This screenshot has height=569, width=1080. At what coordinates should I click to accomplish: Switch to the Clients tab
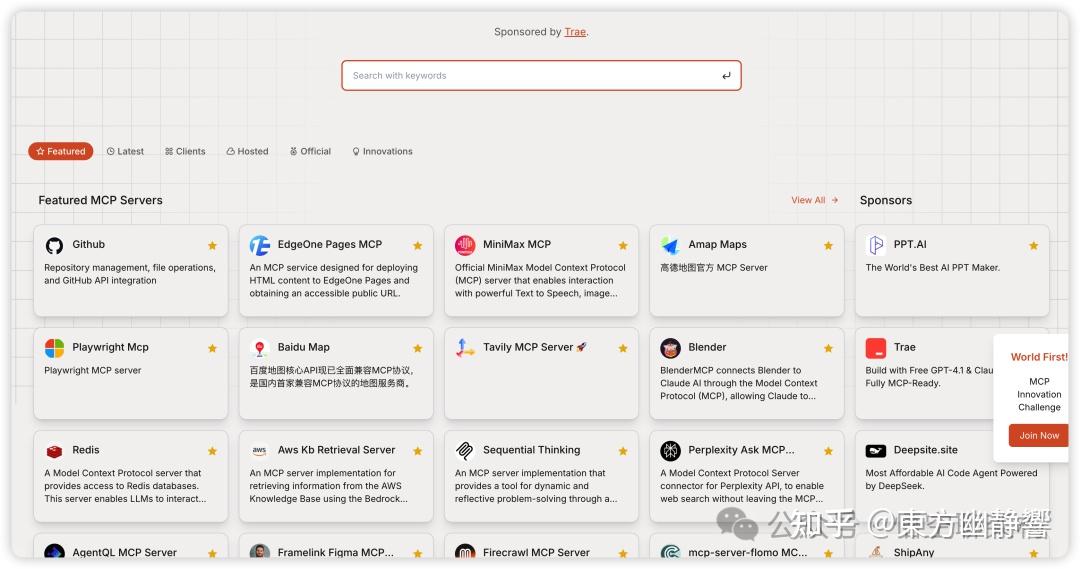(185, 151)
